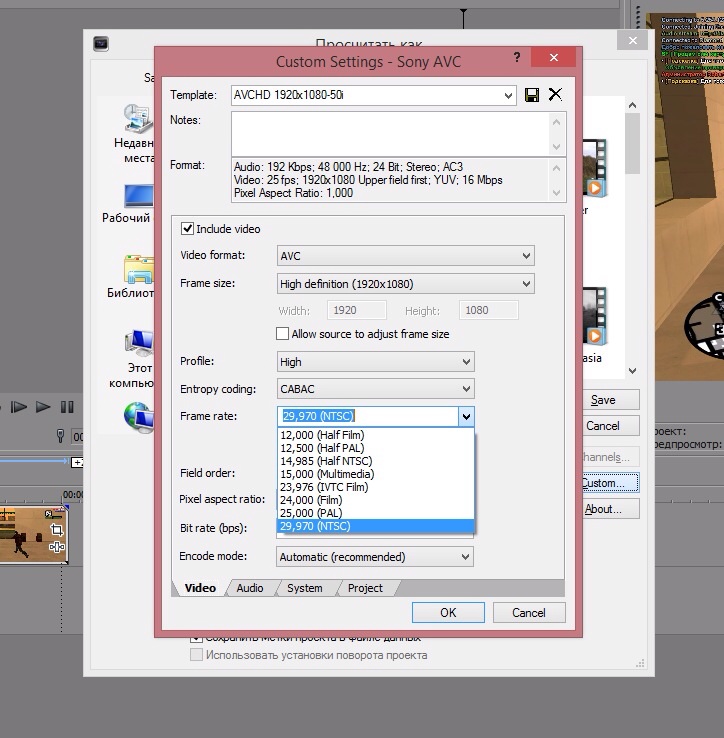724x738 pixels.
Task: Click the Desktop icon in the sidebar
Action: tap(138, 196)
